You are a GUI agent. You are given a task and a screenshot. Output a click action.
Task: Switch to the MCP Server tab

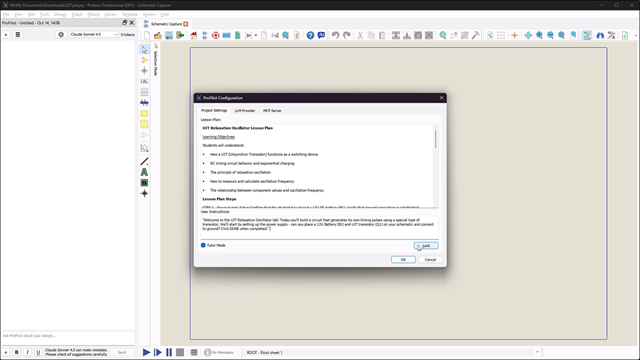(272, 111)
